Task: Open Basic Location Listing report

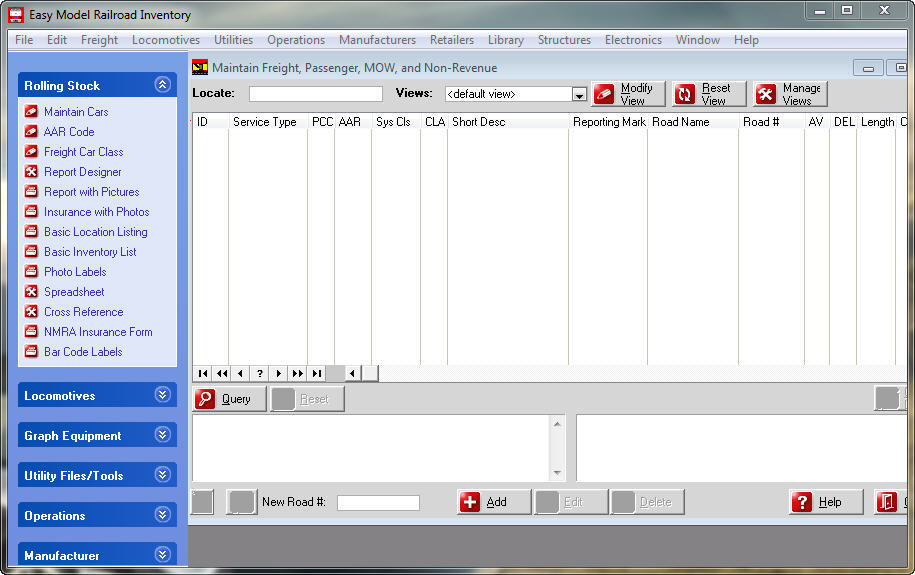Action: (x=96, y=232)
